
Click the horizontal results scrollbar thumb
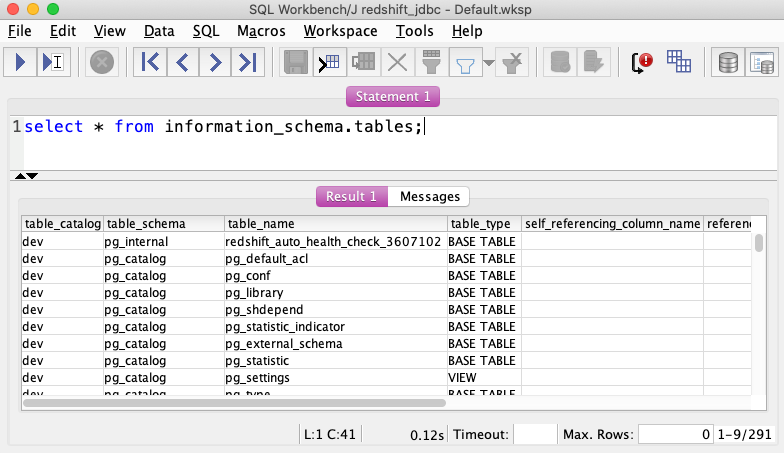pos(234,403)
